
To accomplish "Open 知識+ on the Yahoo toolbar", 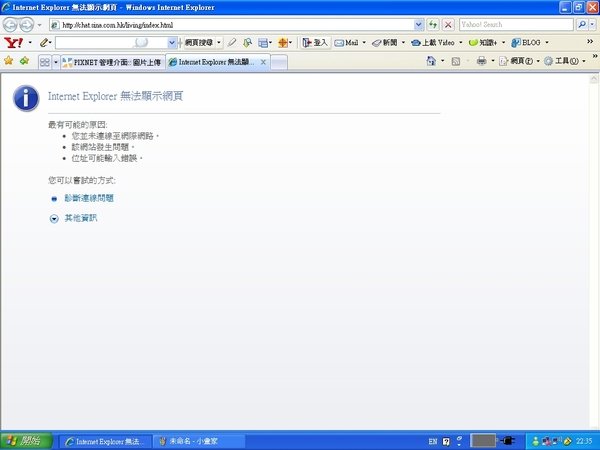I will click(483, 43).
